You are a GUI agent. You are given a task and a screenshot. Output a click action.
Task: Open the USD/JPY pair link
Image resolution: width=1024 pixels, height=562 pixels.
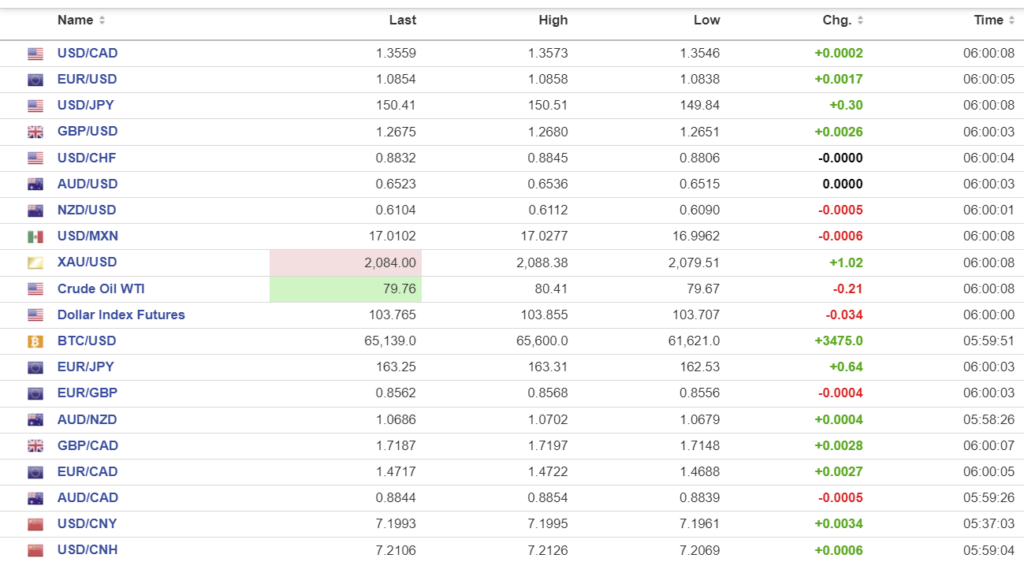click(87, 105)
